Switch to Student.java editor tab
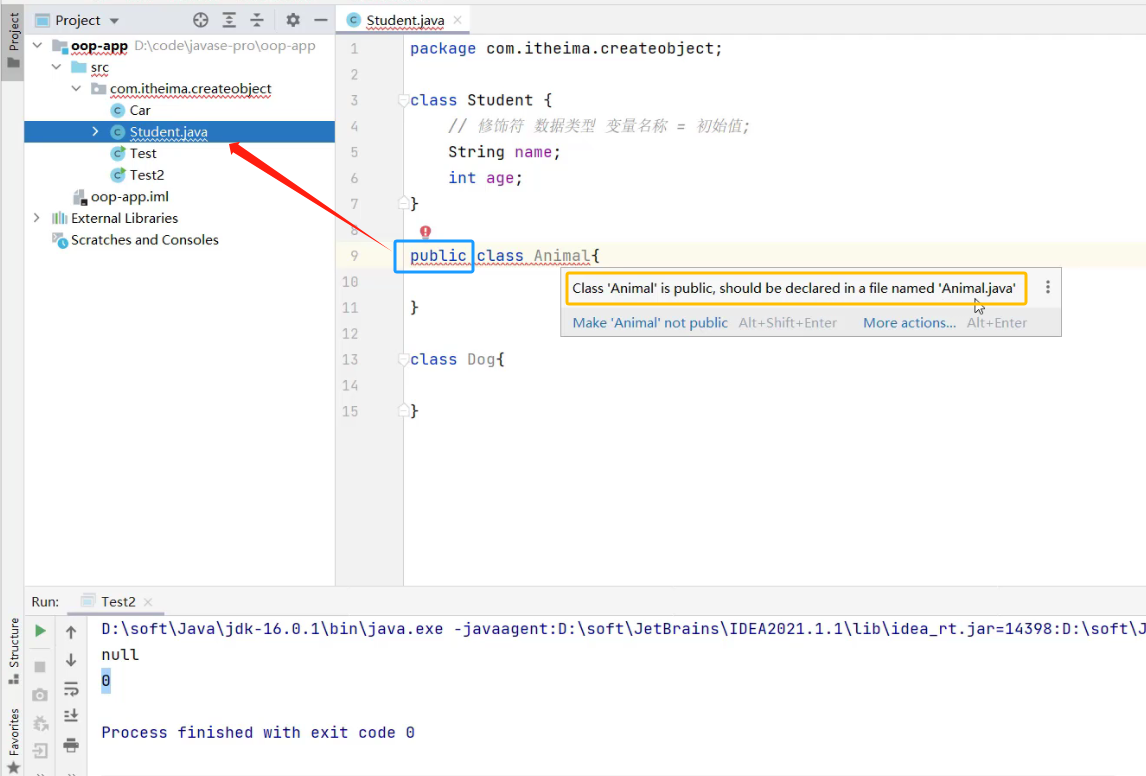 coord(405,20)
